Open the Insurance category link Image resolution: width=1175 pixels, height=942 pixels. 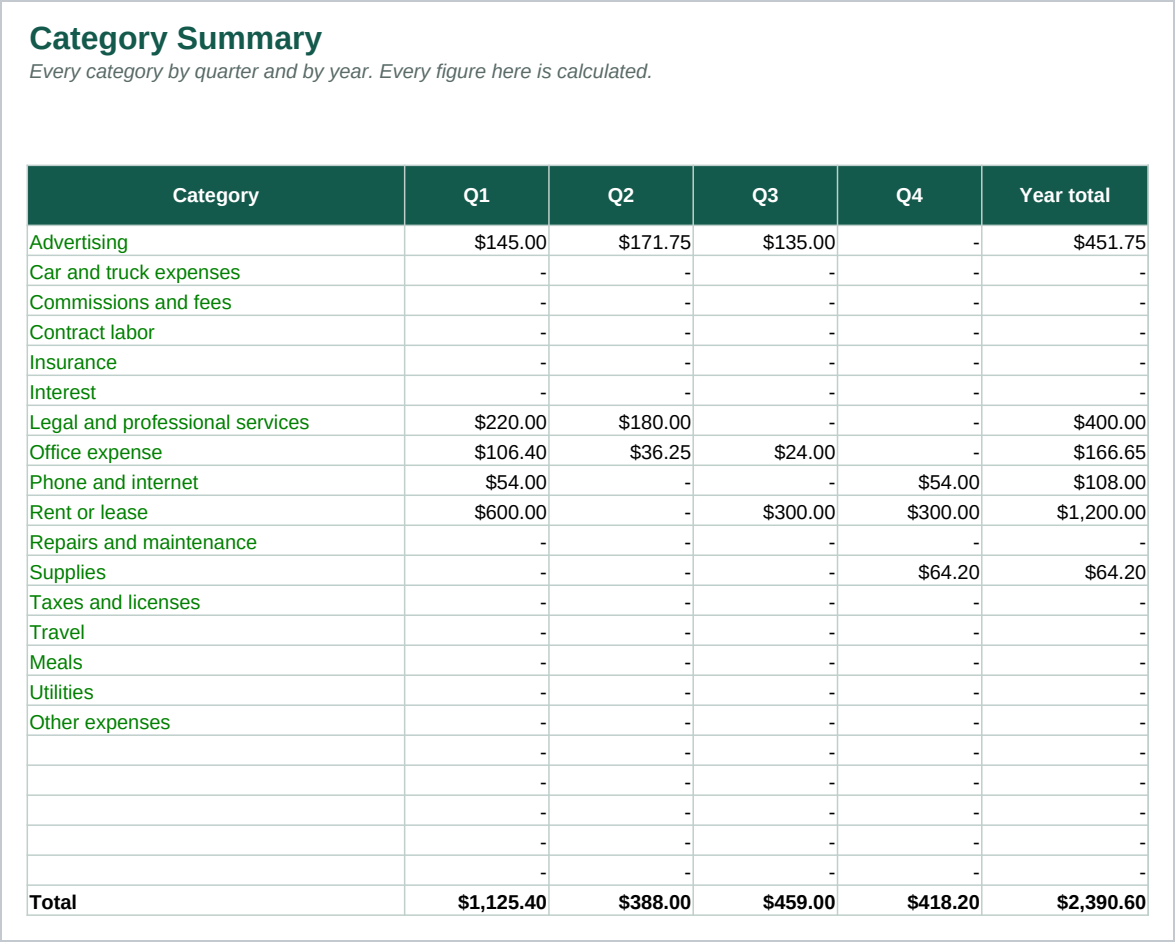(73, 363)
